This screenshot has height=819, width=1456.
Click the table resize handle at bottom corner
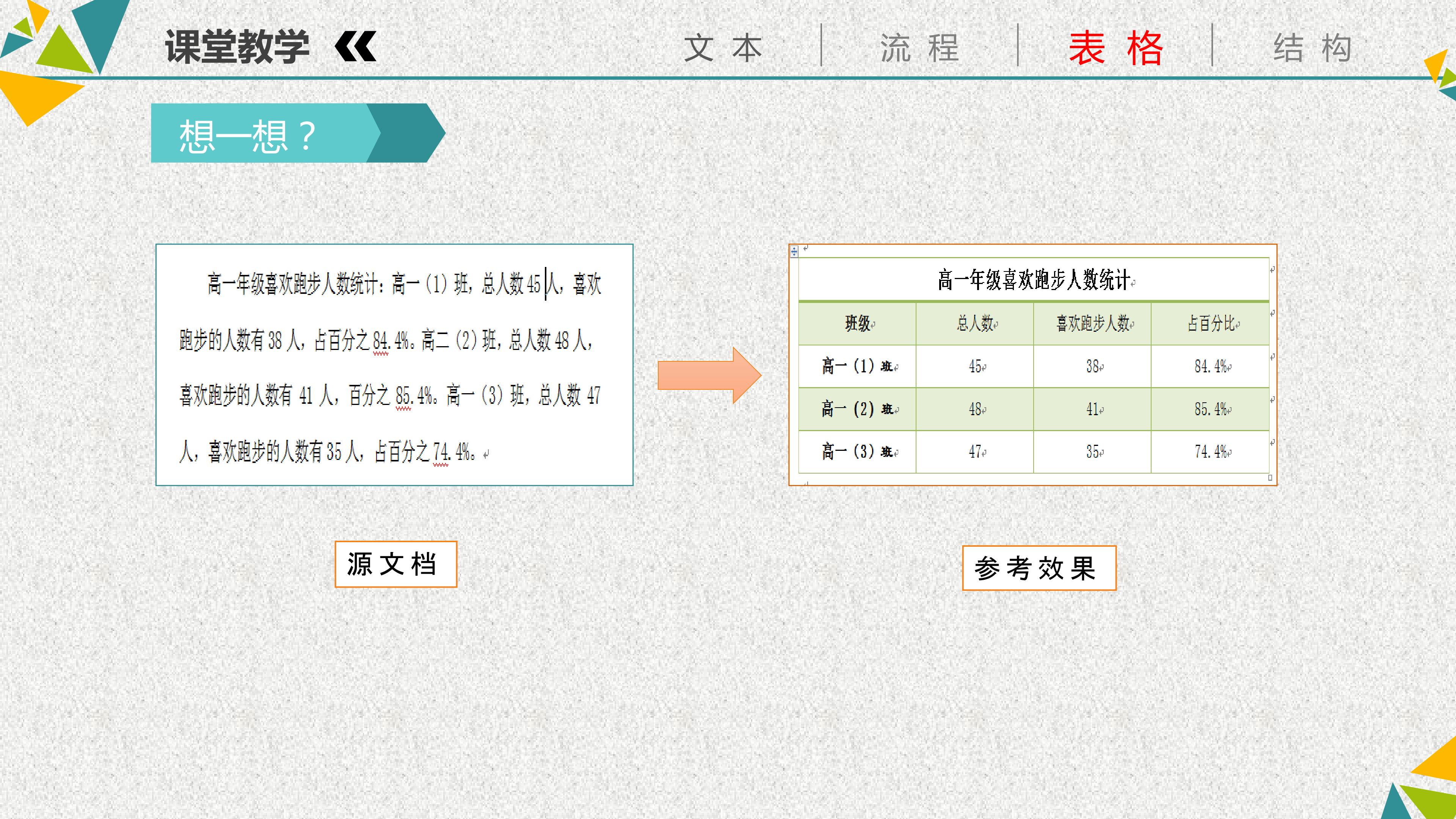click(1270, 478)
